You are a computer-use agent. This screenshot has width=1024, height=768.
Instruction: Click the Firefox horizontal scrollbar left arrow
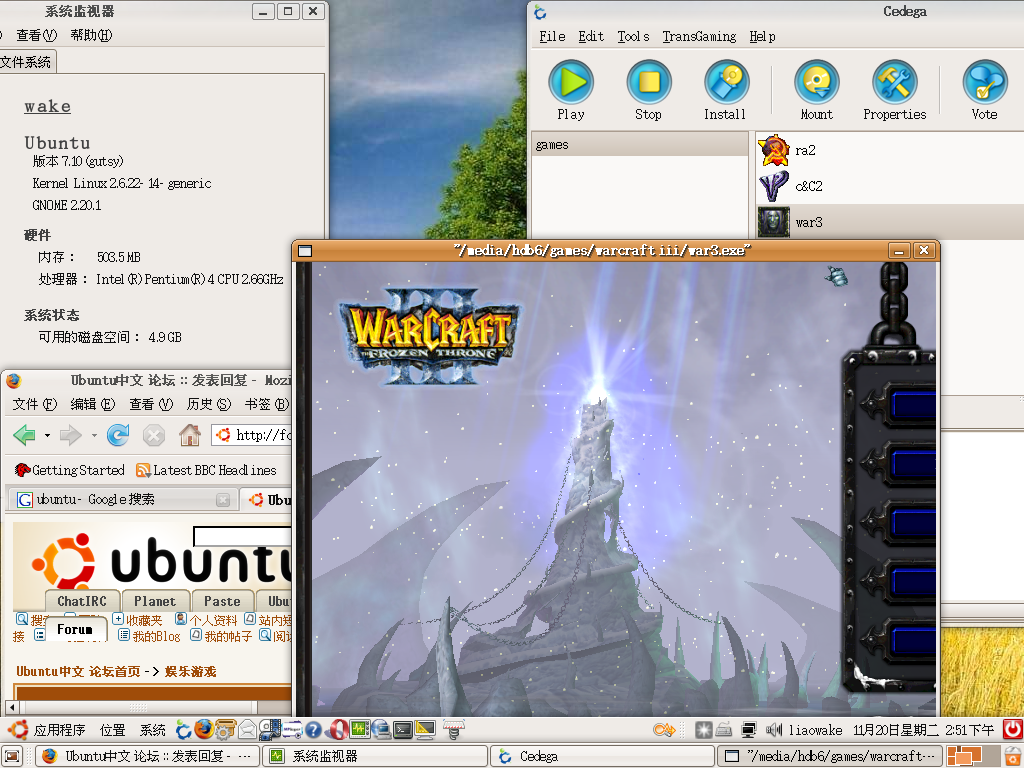11,707
